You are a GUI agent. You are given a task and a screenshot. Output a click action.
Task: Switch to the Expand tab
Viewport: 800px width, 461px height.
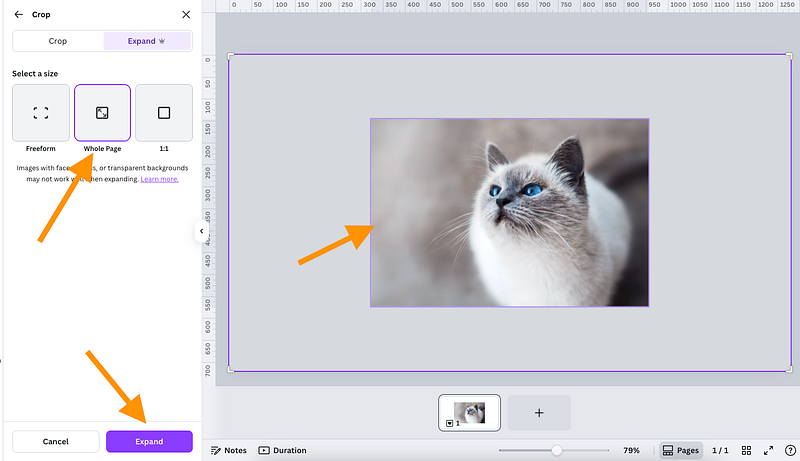coord(147,41)
